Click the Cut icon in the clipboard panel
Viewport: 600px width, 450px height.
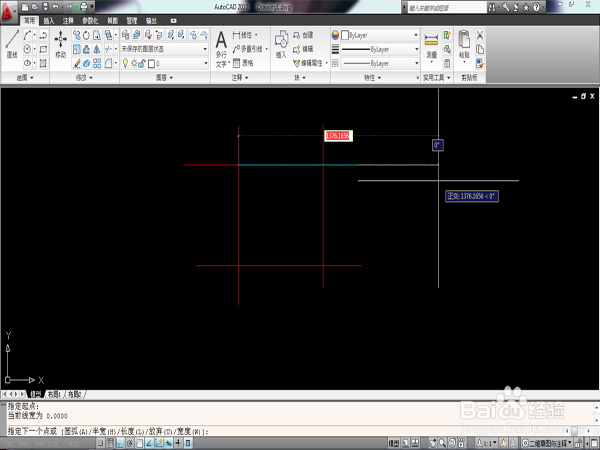480,35
